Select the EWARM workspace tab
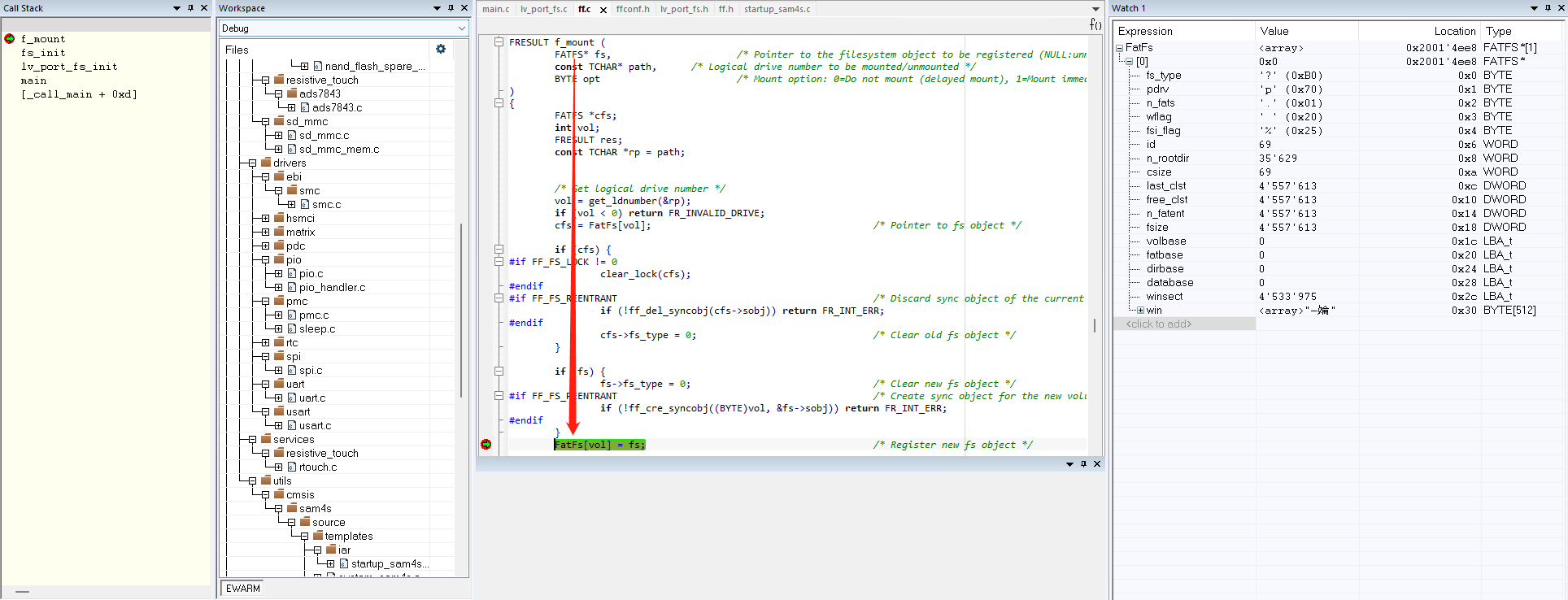Viewport: 1568px width, 600px height. click(x=243, y=589)
